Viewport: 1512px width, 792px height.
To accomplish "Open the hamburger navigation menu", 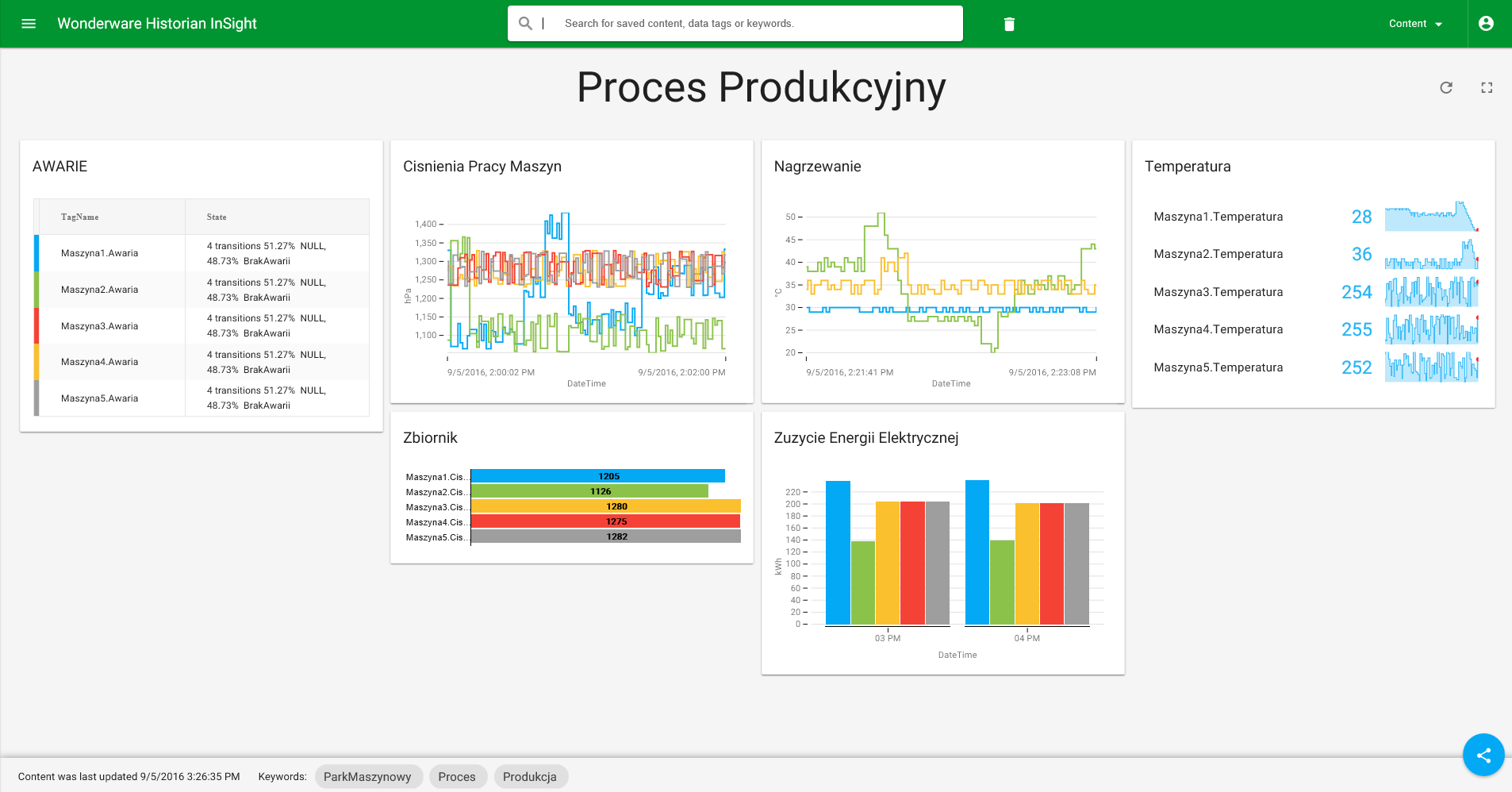I will pyautogui.click(x=29, y=24).
